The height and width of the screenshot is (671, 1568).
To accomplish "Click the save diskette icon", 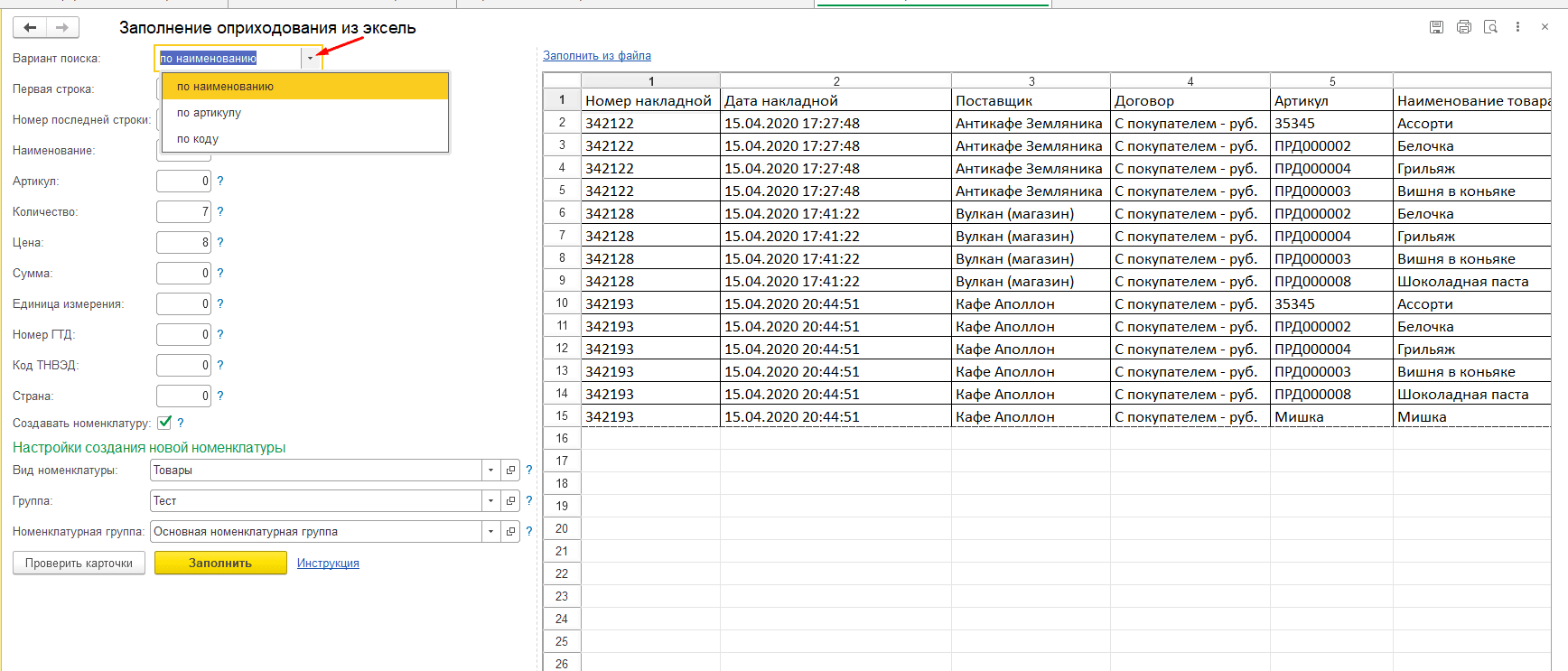I will [1436, 27].
